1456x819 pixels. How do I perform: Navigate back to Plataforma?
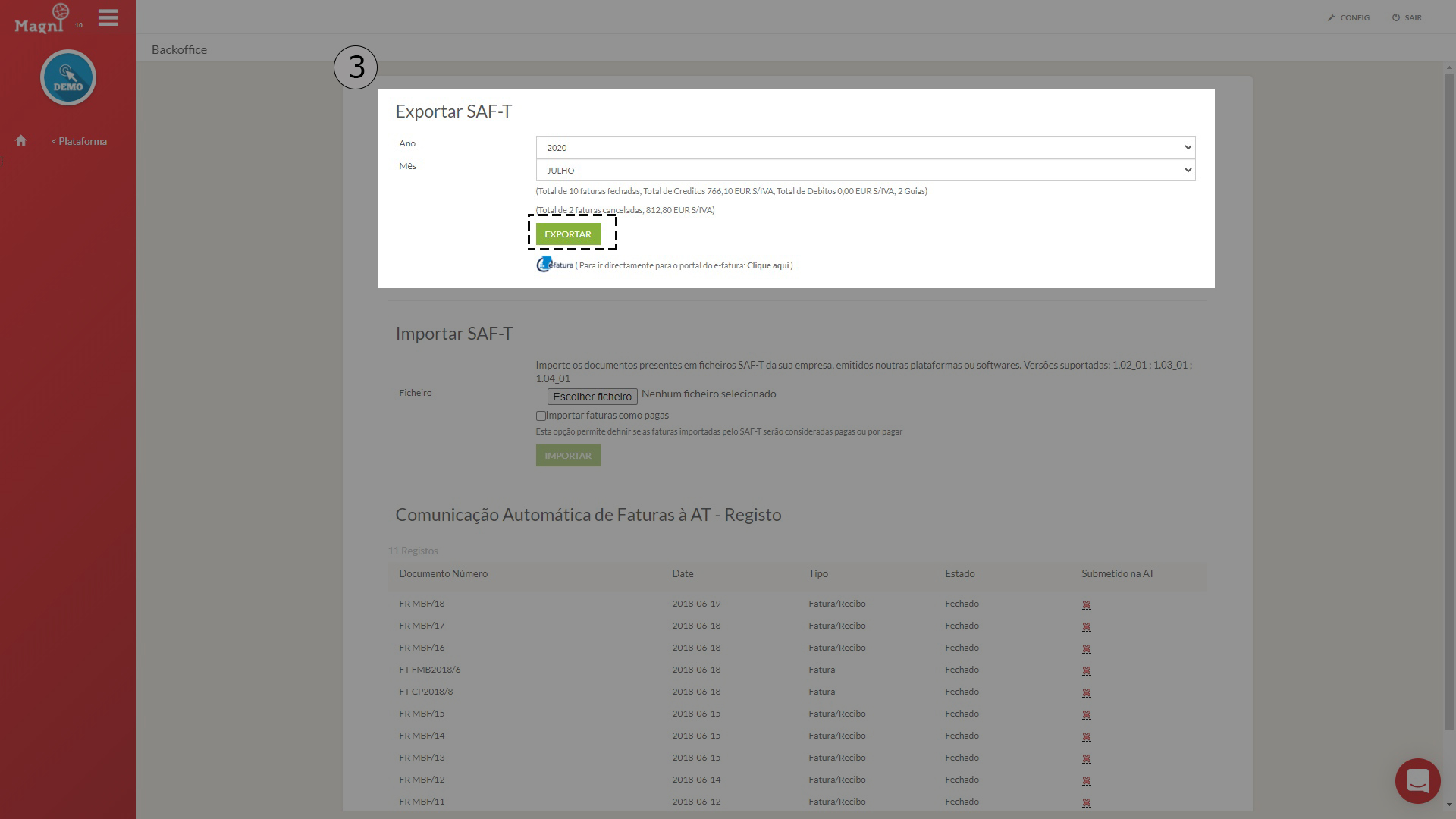[79, 141]
